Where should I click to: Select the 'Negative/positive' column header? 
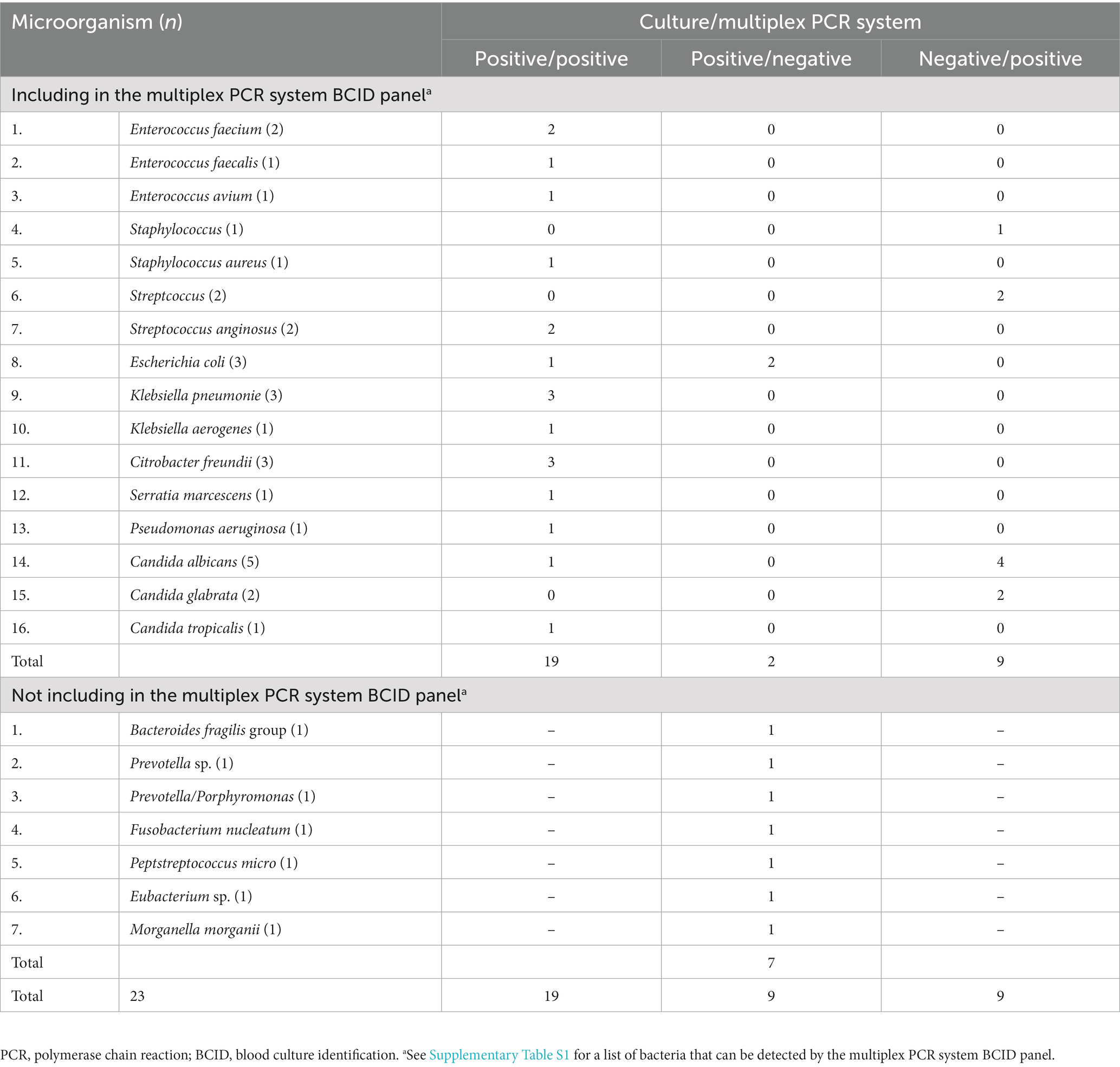(1000, 59)
